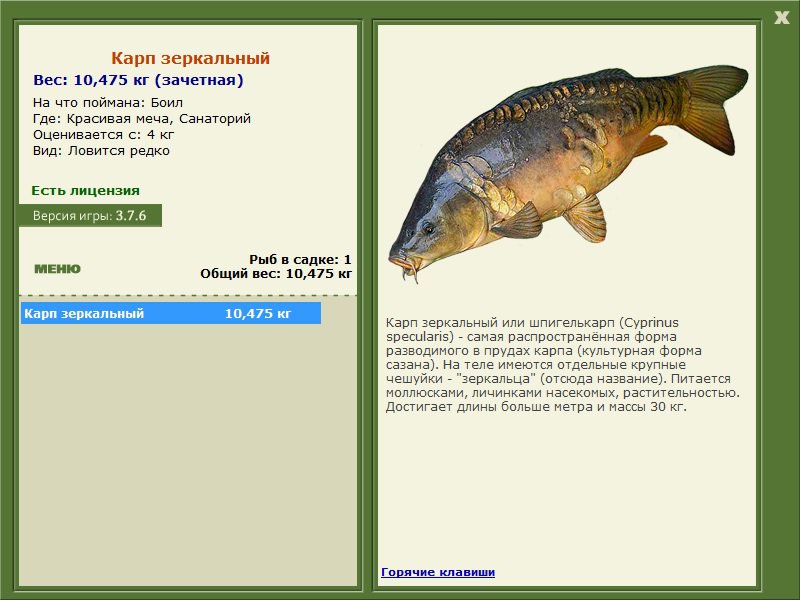Click the Вид: Ловится редко line
The width and height of the screenshot is (800, 600).
(101, 151)
